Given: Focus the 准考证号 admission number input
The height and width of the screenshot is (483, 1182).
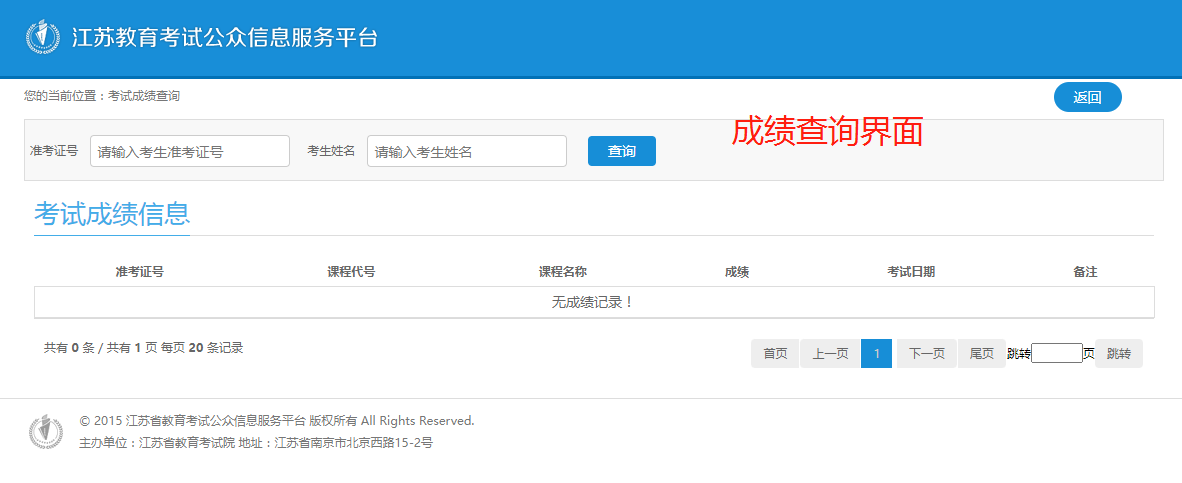Looking at the screenshot, I should pos(190,152).
